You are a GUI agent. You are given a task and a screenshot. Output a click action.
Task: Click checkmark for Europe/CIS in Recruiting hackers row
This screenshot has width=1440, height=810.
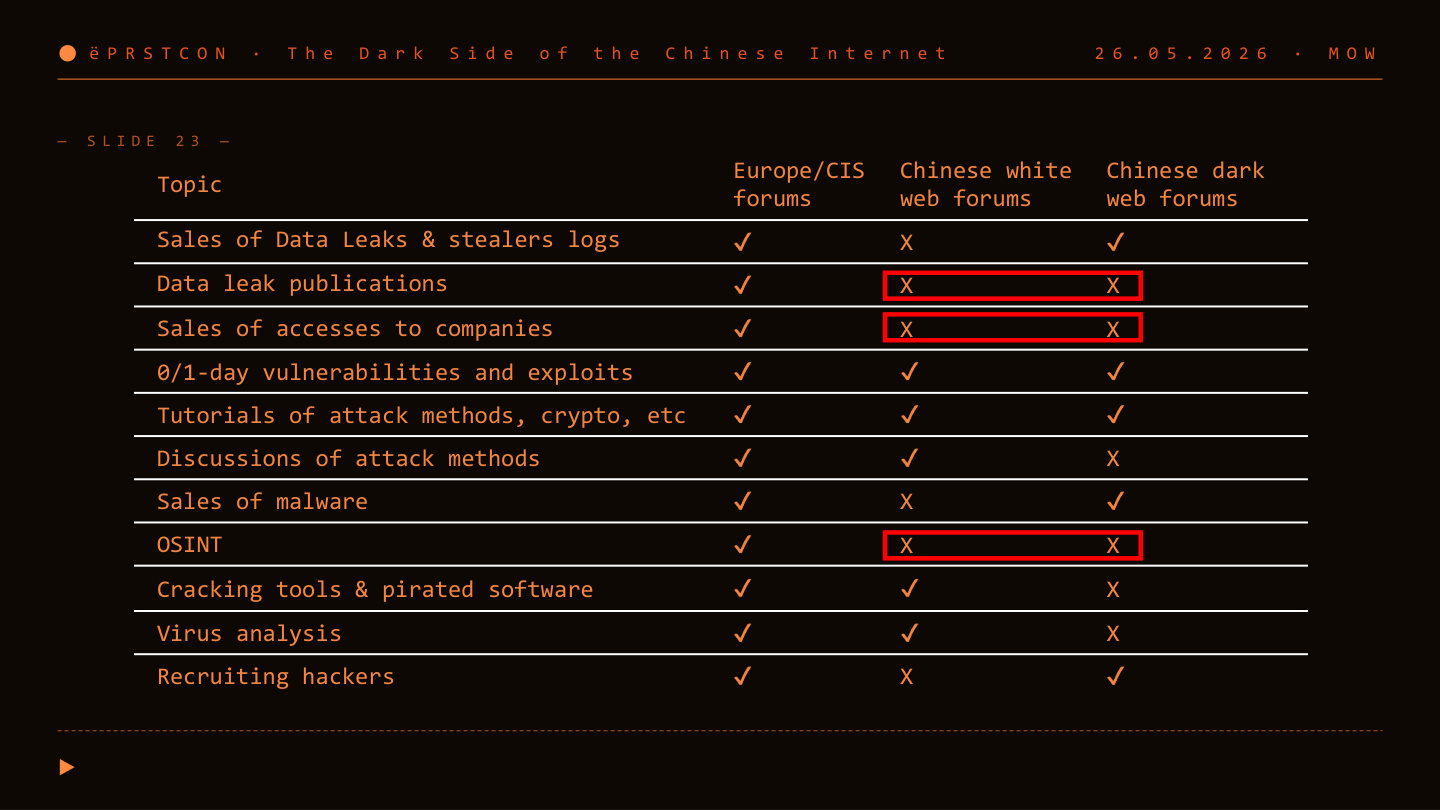742,677
